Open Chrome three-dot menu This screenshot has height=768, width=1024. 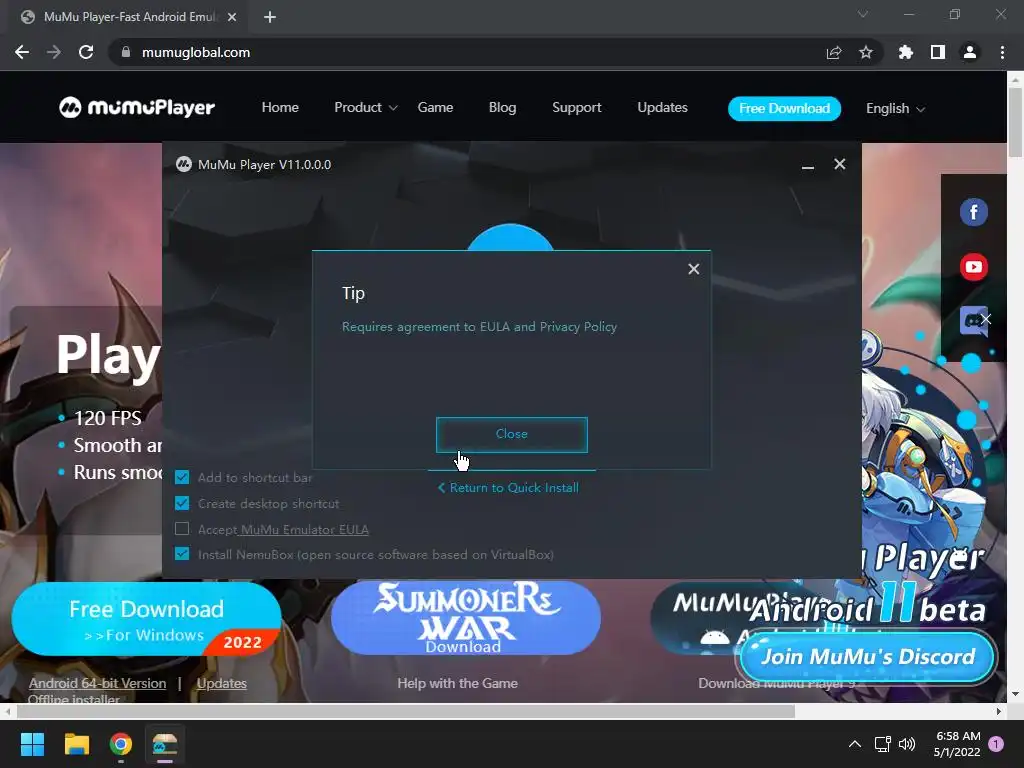click(x=1002, y=52)
